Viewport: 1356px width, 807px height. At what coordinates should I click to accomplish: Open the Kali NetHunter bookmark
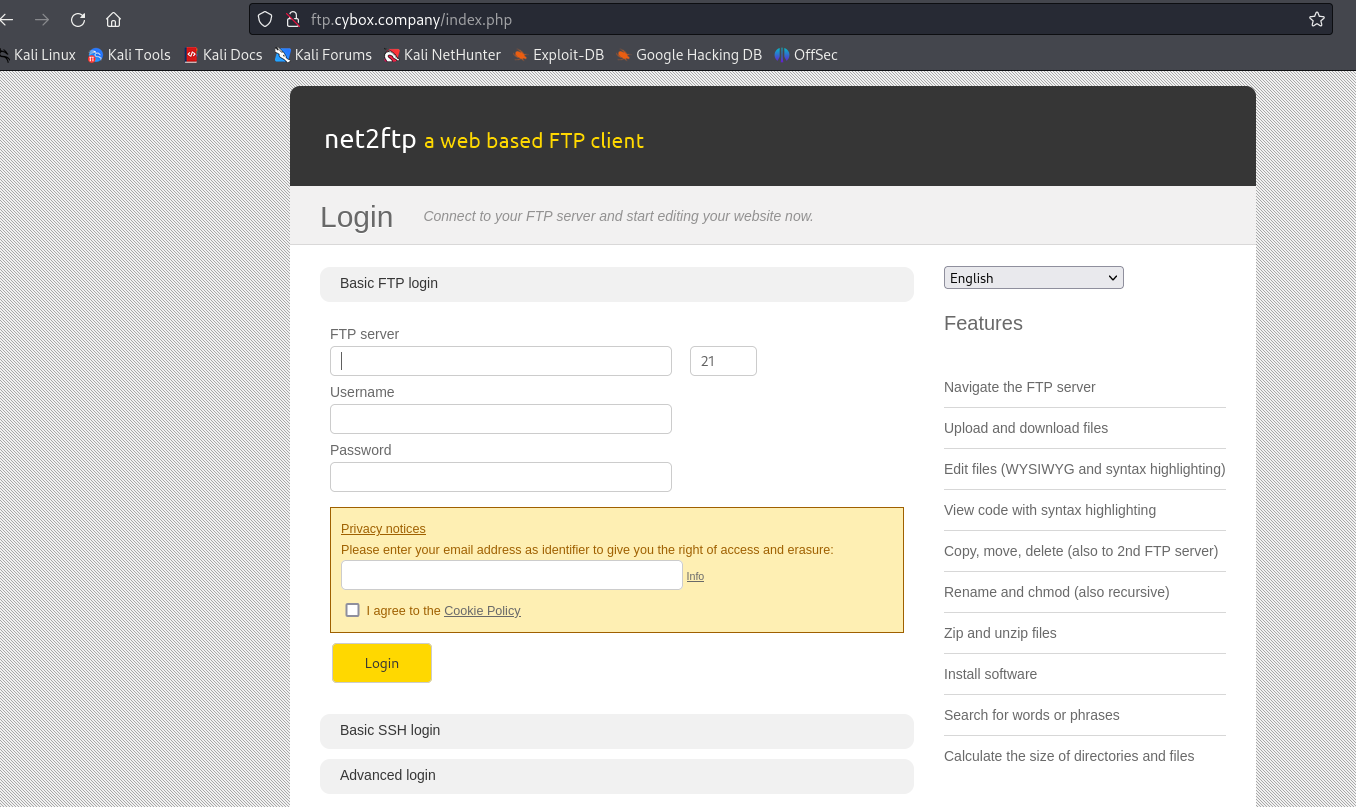click(443, 55)
